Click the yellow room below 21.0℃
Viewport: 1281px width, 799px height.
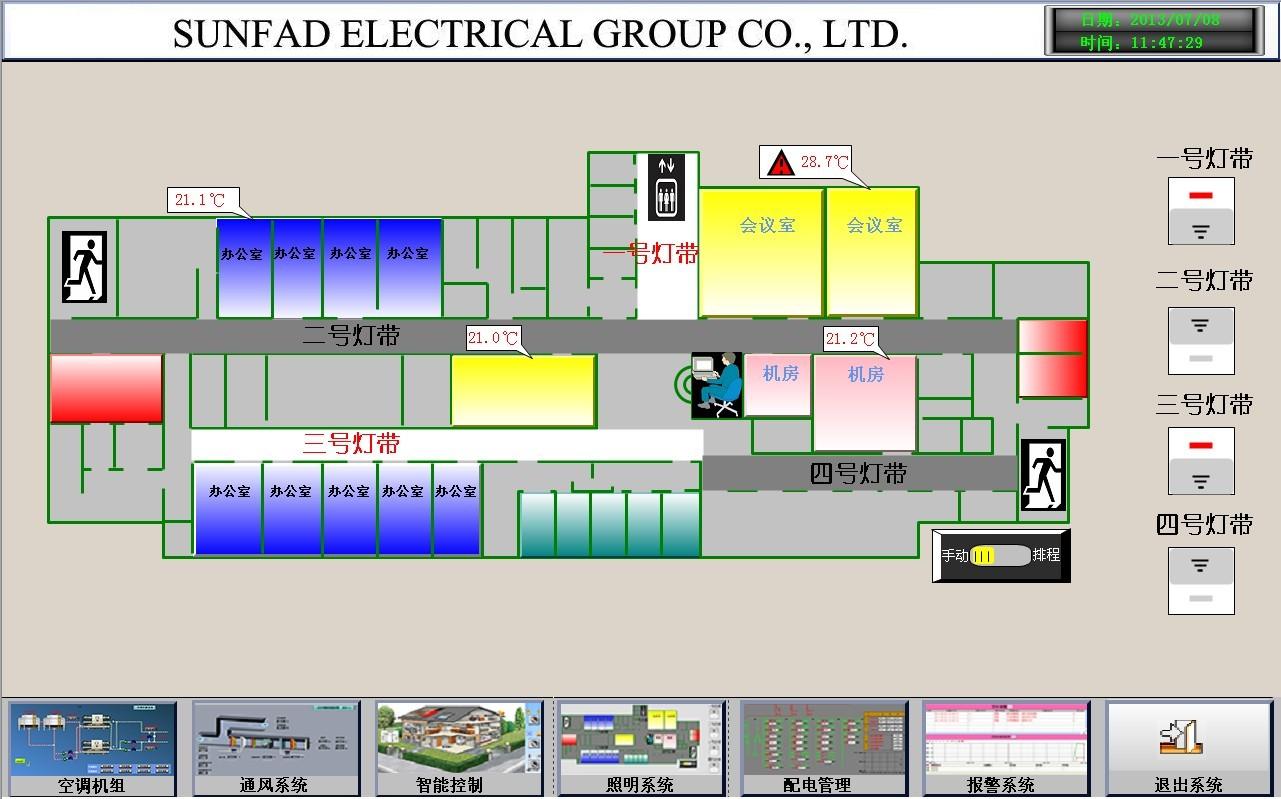tap(523, 391)
